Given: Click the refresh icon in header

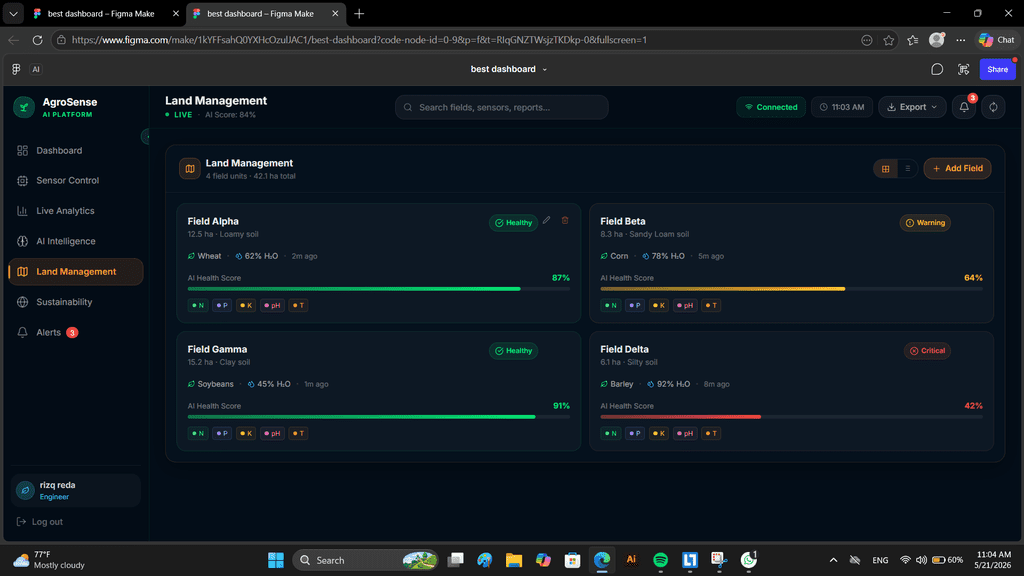Looking at the screenshot, I should click(x=993, y=107).
